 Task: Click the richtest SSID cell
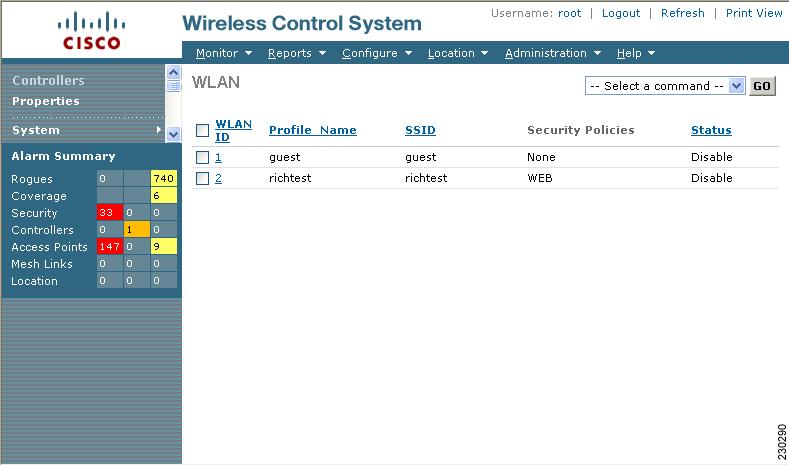(x=426, y=178)
